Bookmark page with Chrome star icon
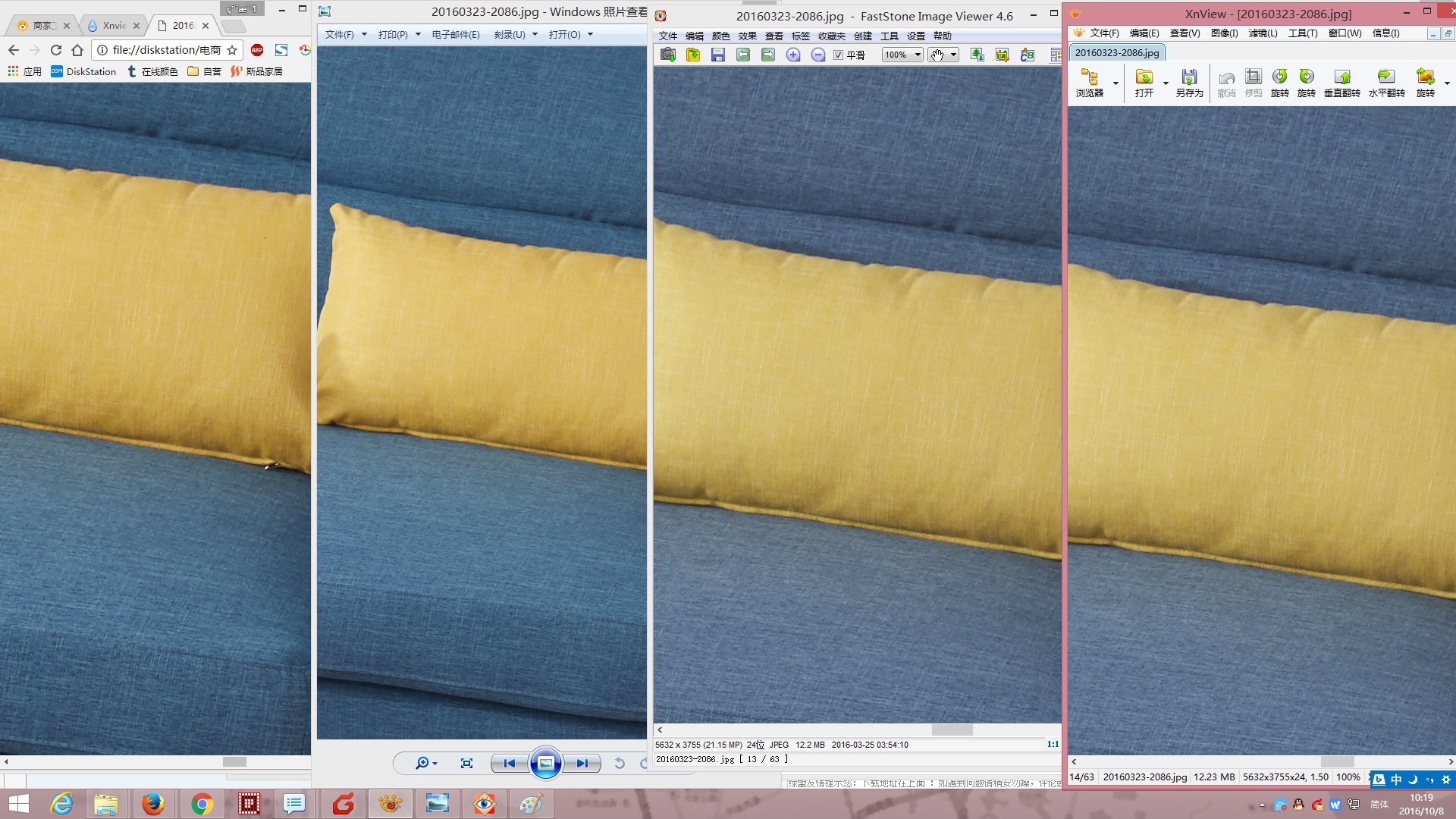 [232, 50]
